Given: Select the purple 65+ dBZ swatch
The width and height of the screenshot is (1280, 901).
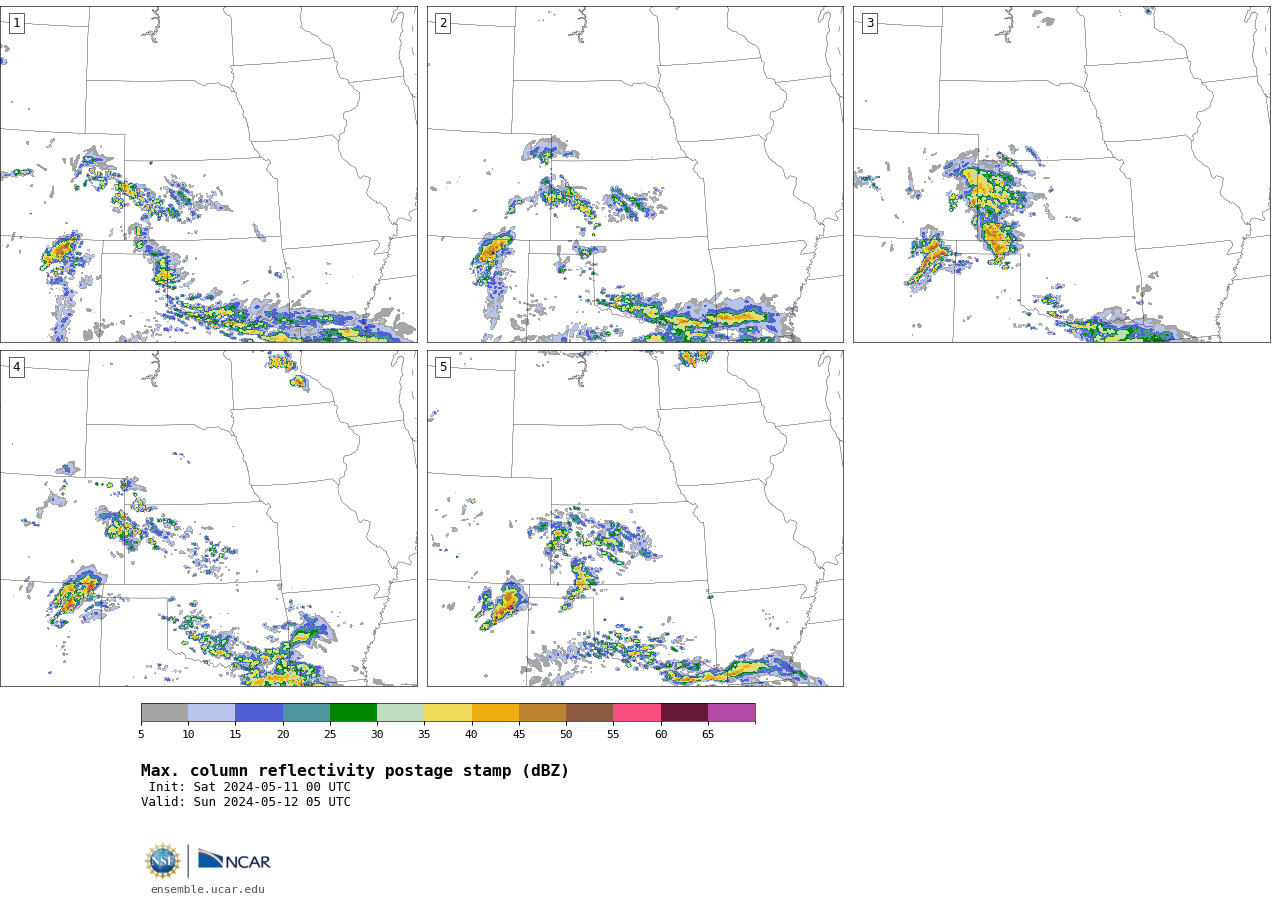Looking at the screenshot, I should pos(731,712).
